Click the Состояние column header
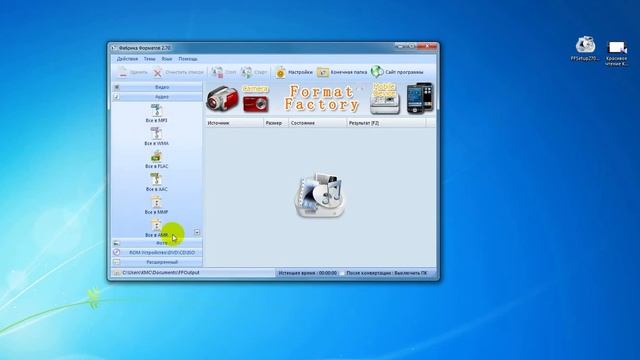Screen dimensions: 640x360 [x=317, y=123]
